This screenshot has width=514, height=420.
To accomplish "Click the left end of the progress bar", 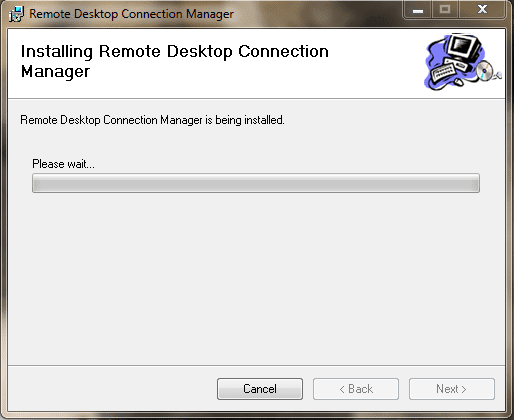I will [x=37, y=183].
